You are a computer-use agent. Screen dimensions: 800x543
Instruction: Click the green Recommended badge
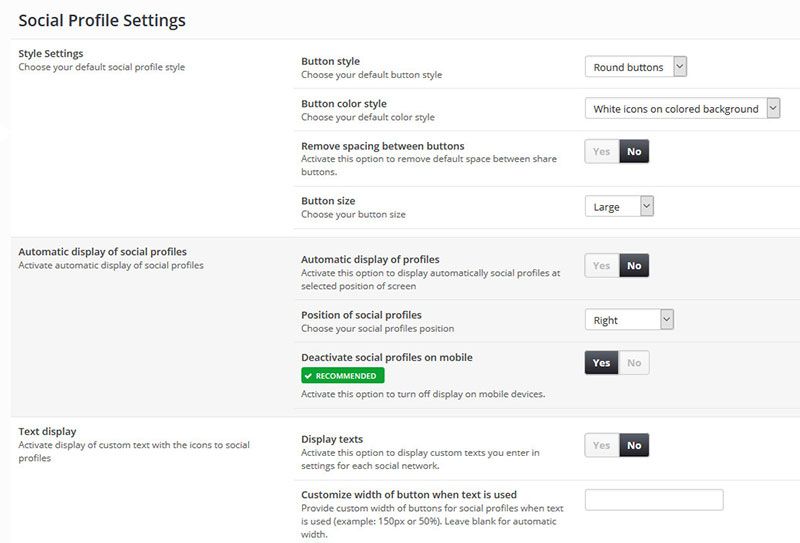pyautogui.click(x=343, y=376)
